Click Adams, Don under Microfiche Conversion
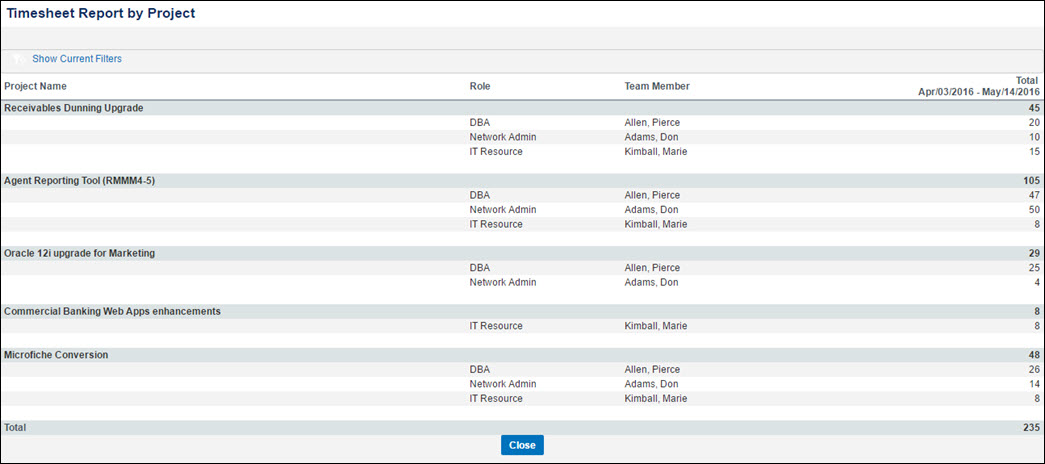The height and width of the screenshot is (464, 1045). [x=652, y=385]
